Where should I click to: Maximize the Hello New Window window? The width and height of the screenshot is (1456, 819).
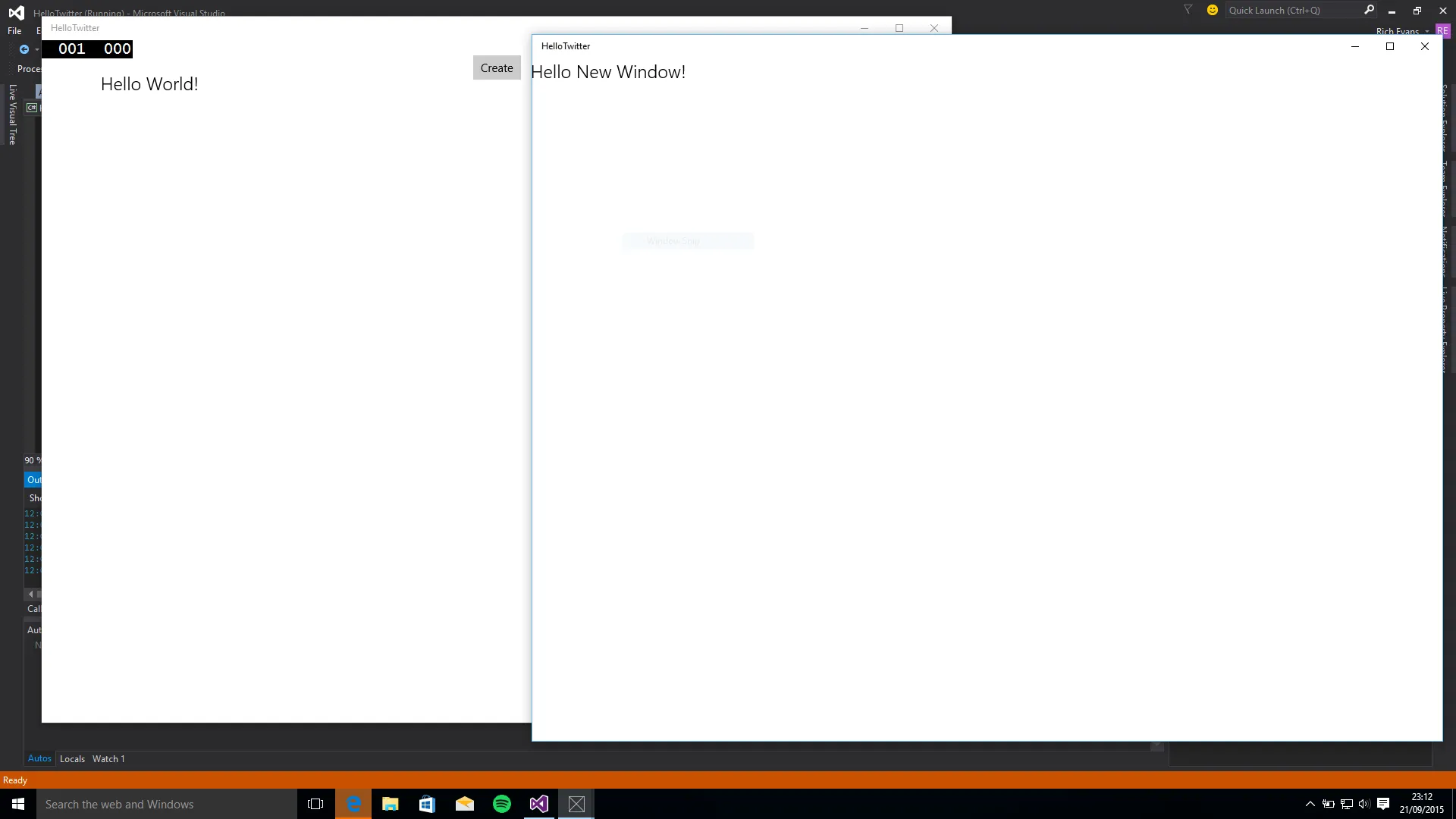1390,46
